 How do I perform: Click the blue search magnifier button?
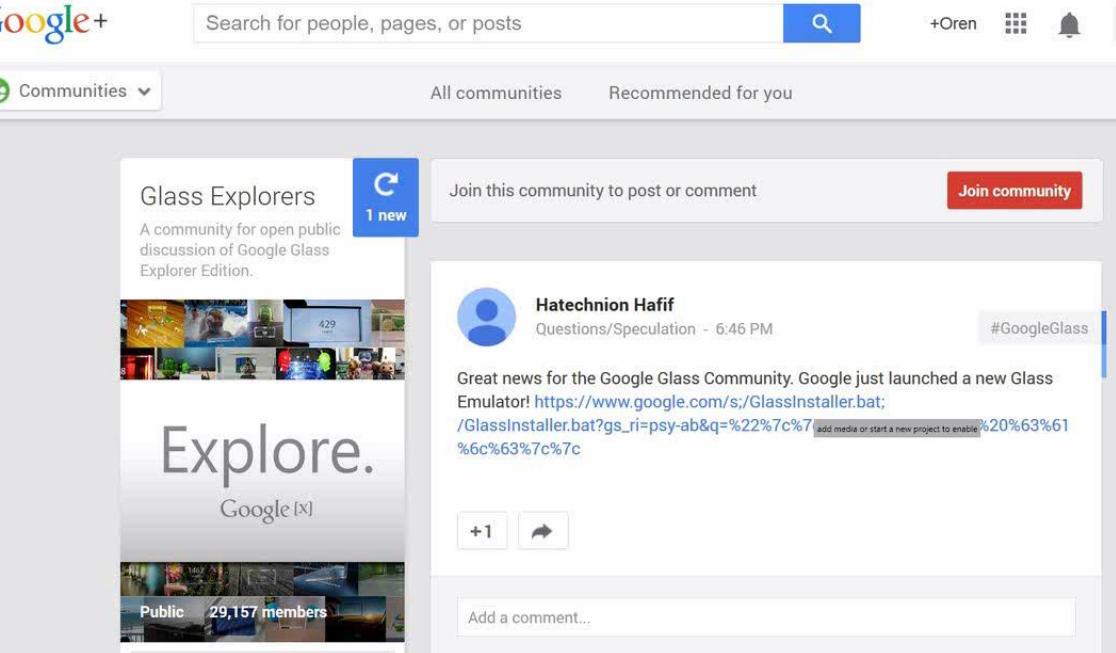(x=821, y=23)
